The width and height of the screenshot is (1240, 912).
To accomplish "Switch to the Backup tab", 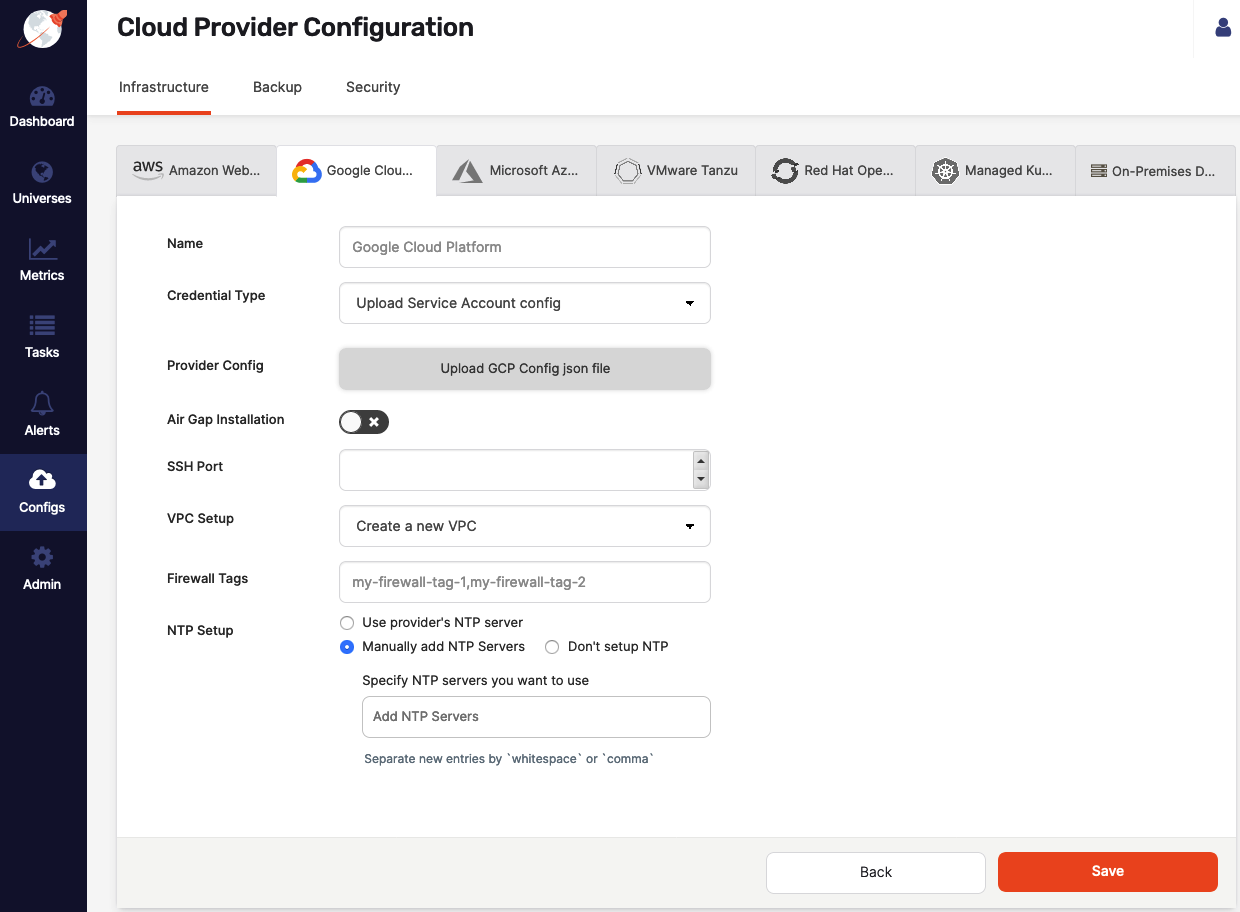I will coord(277,87).
